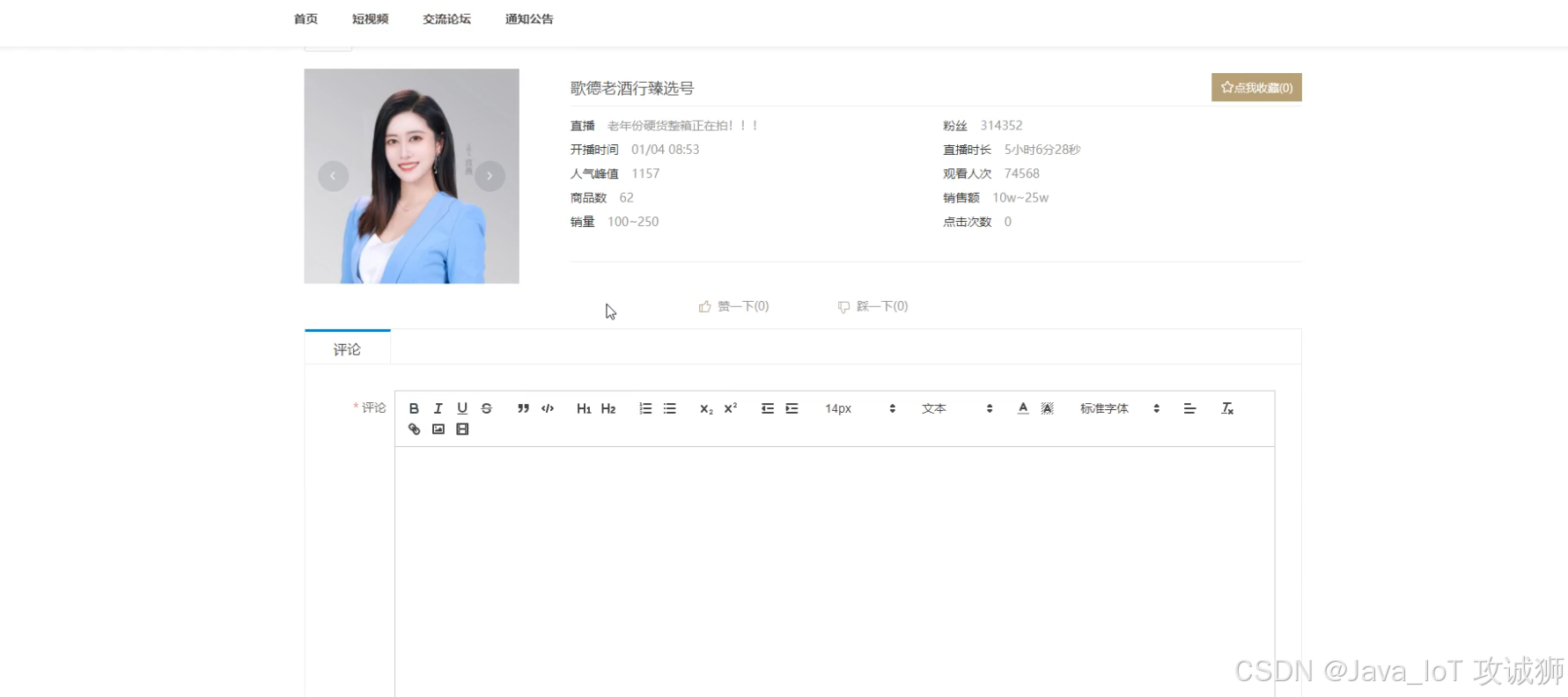Image resolution: width=1568 pixels, height=697 pixels.
Task: Apply Heading 2 style (H2)
Action: 608,408
